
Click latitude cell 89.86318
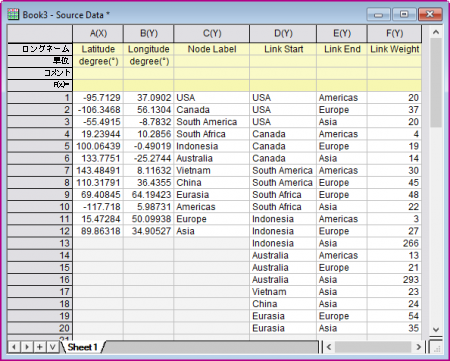point(98,231)
